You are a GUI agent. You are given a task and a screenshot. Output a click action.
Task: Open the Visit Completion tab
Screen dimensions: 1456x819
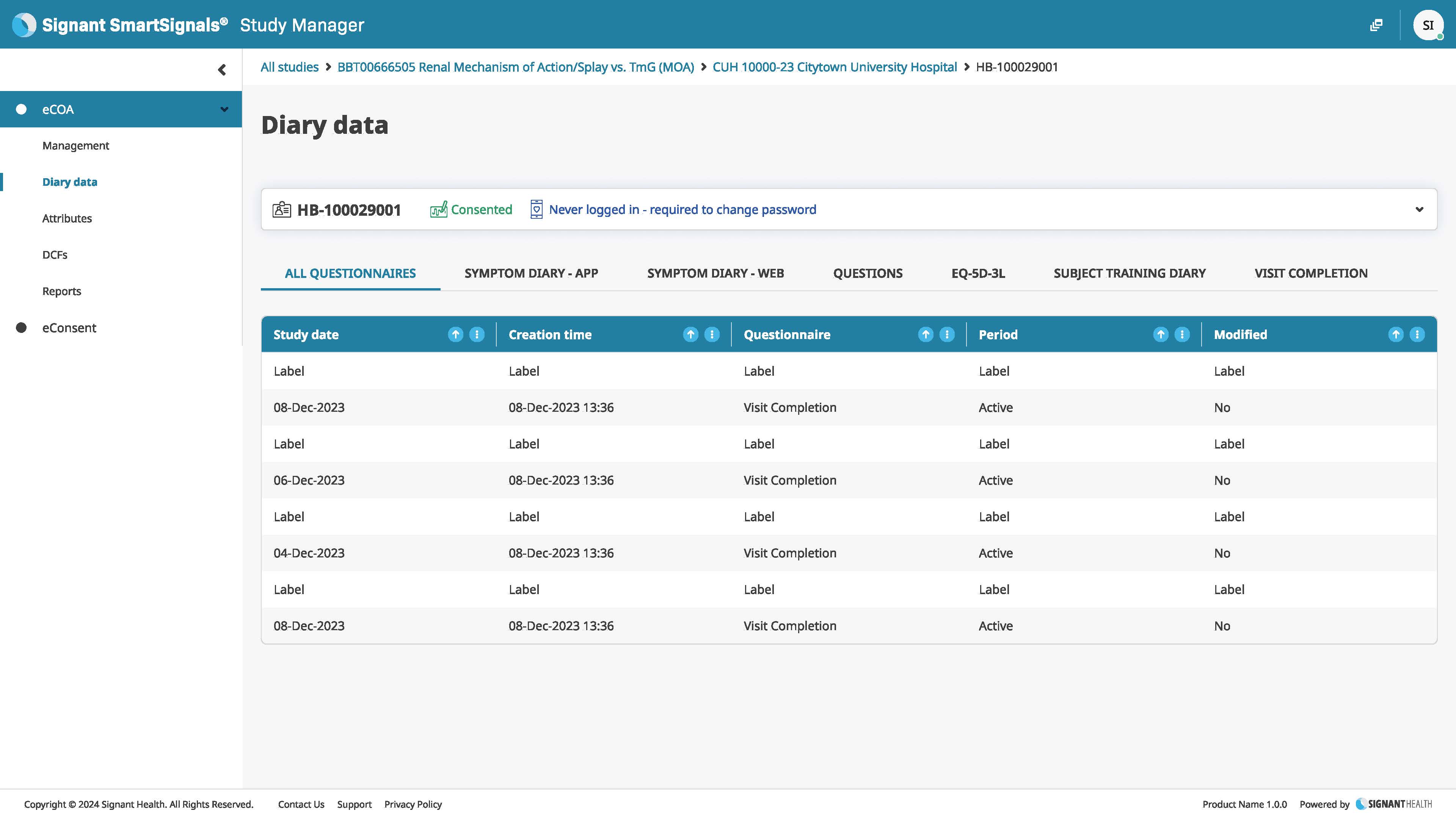click(x=1311, y=273)
